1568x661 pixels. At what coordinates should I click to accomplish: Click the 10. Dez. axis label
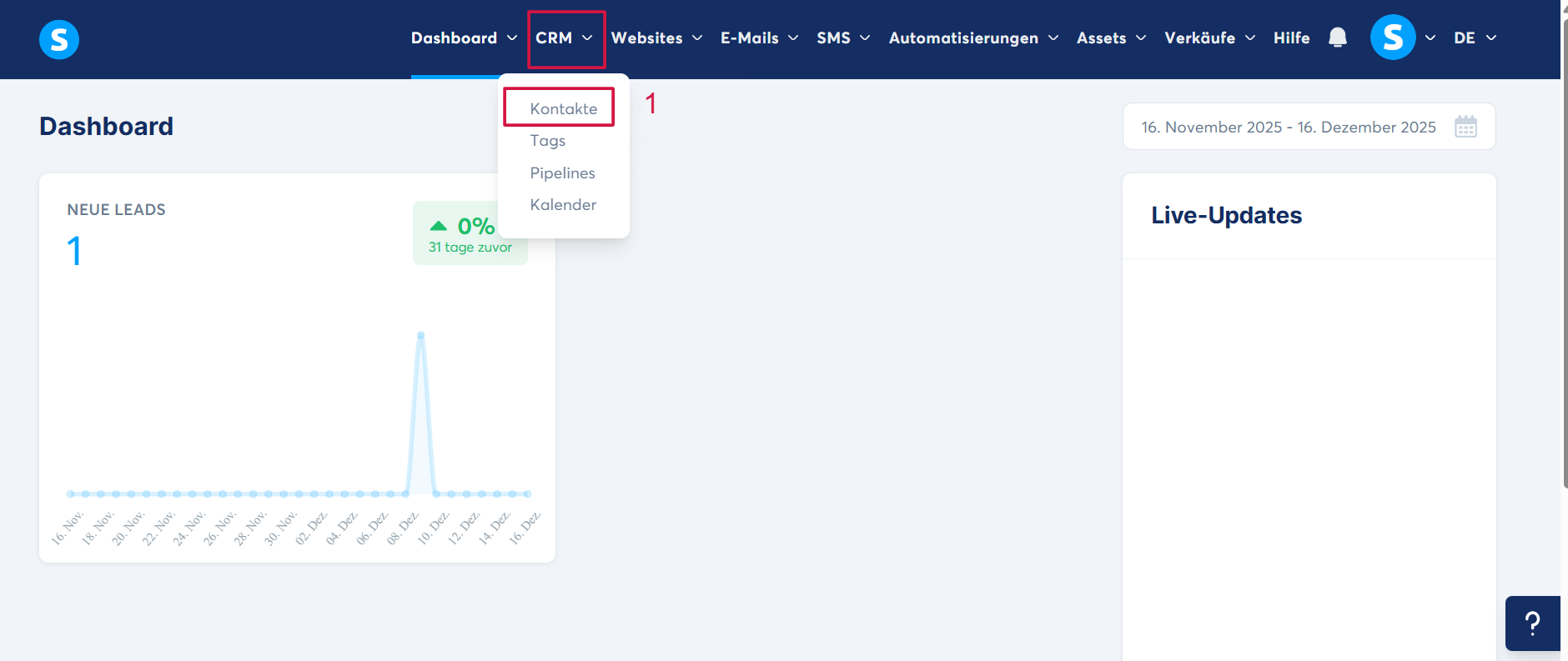[x=435, y=528]
